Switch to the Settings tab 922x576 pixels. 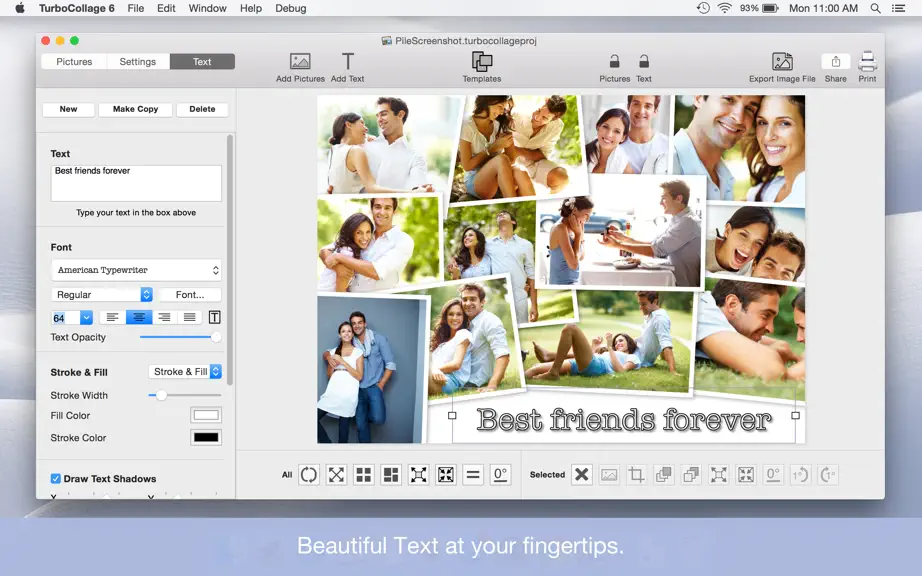[x=138, y=62]
